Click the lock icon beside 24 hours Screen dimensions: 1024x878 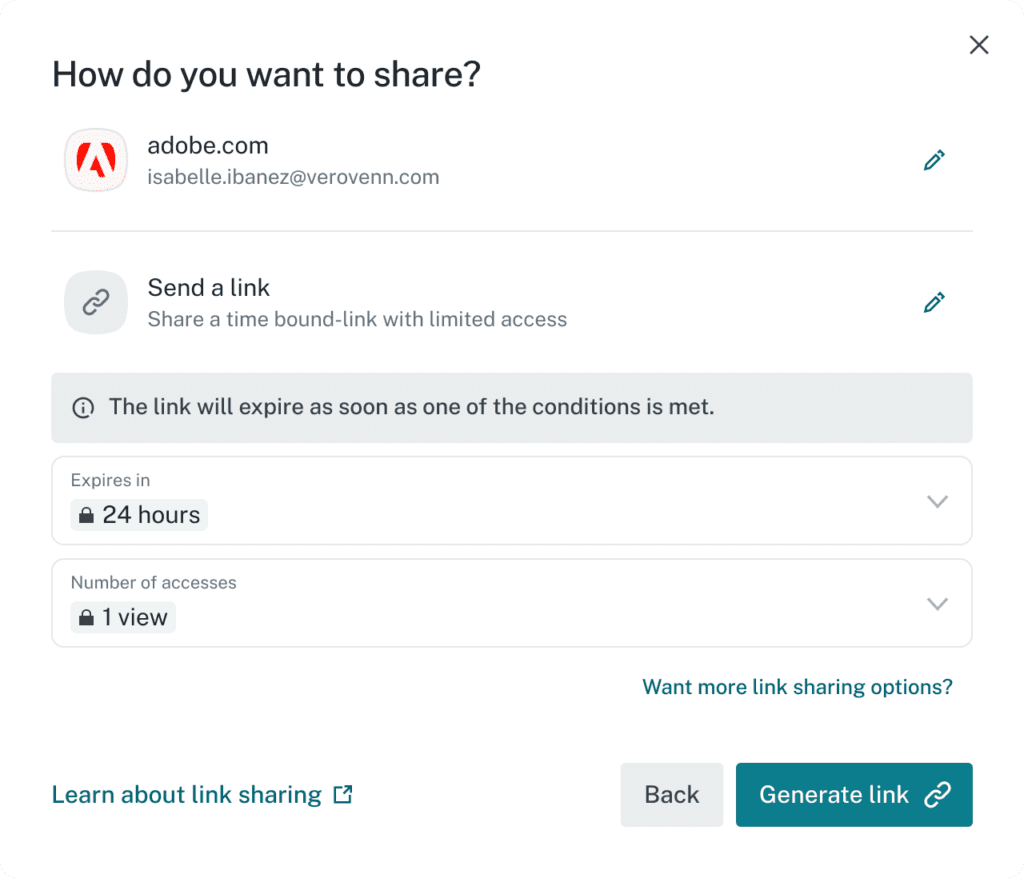click(85, 514)
